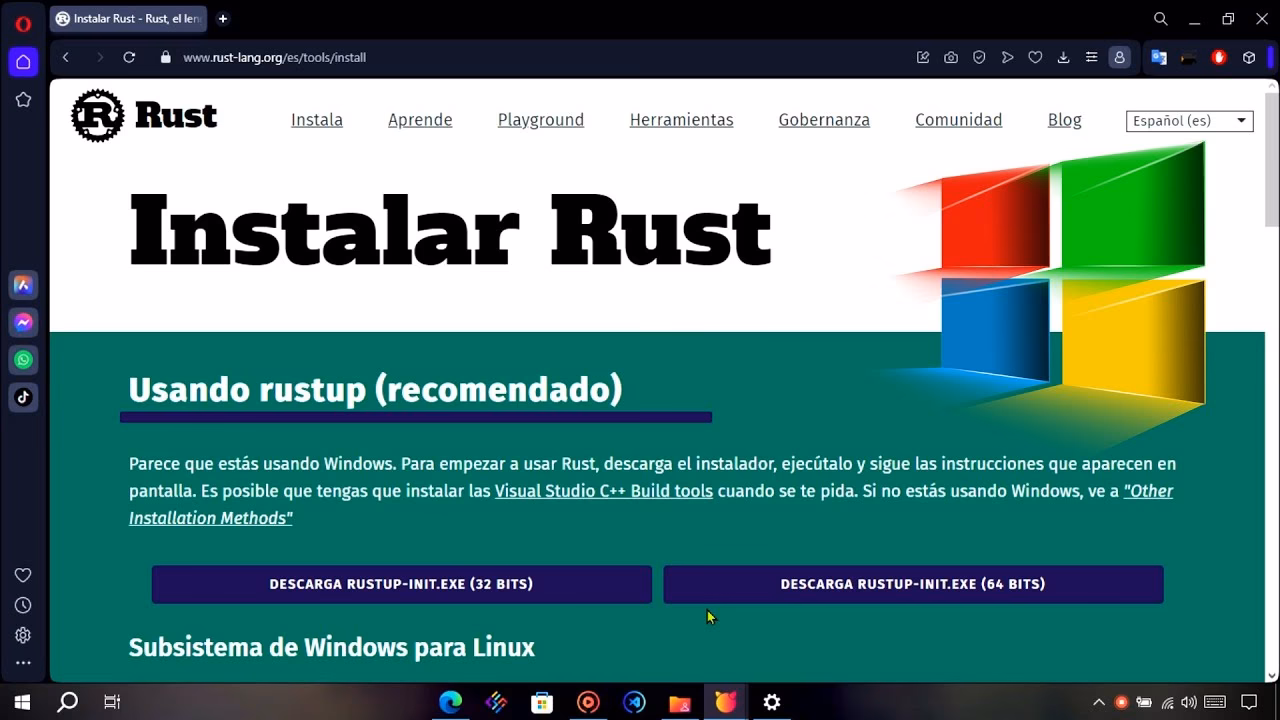Open the edit page note icon

coord(923,57)
